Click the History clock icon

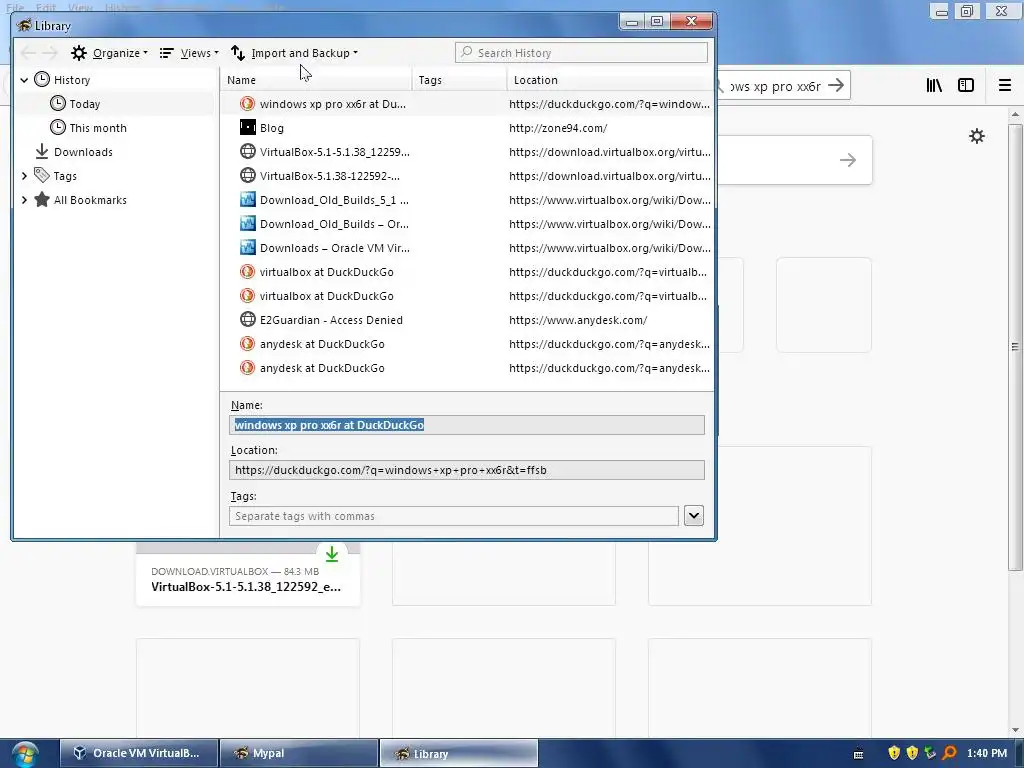[42, 80]
